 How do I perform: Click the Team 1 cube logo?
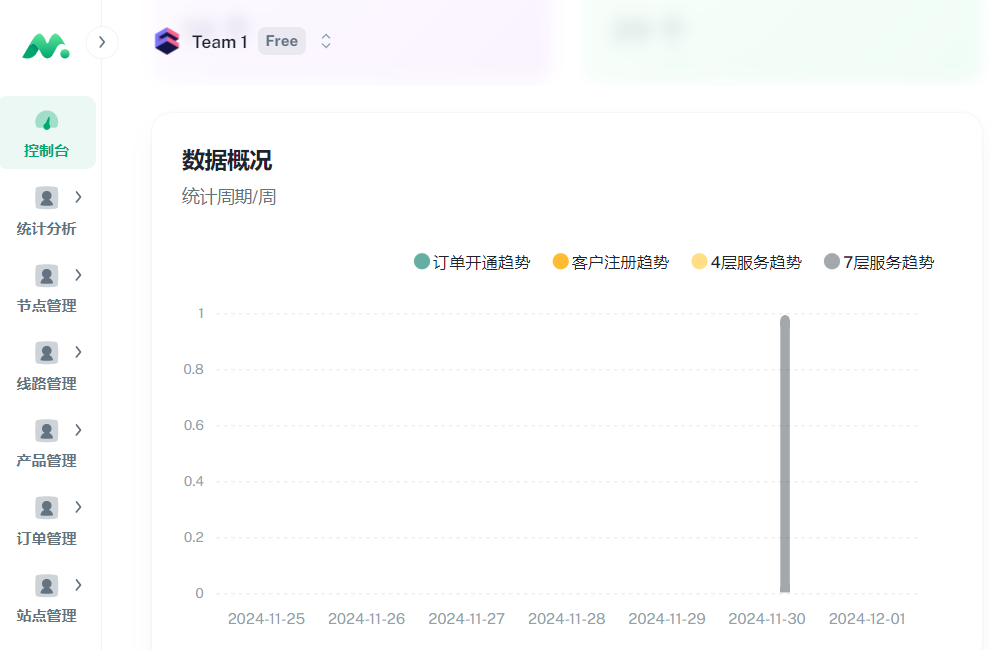click(x=167, y=41)
